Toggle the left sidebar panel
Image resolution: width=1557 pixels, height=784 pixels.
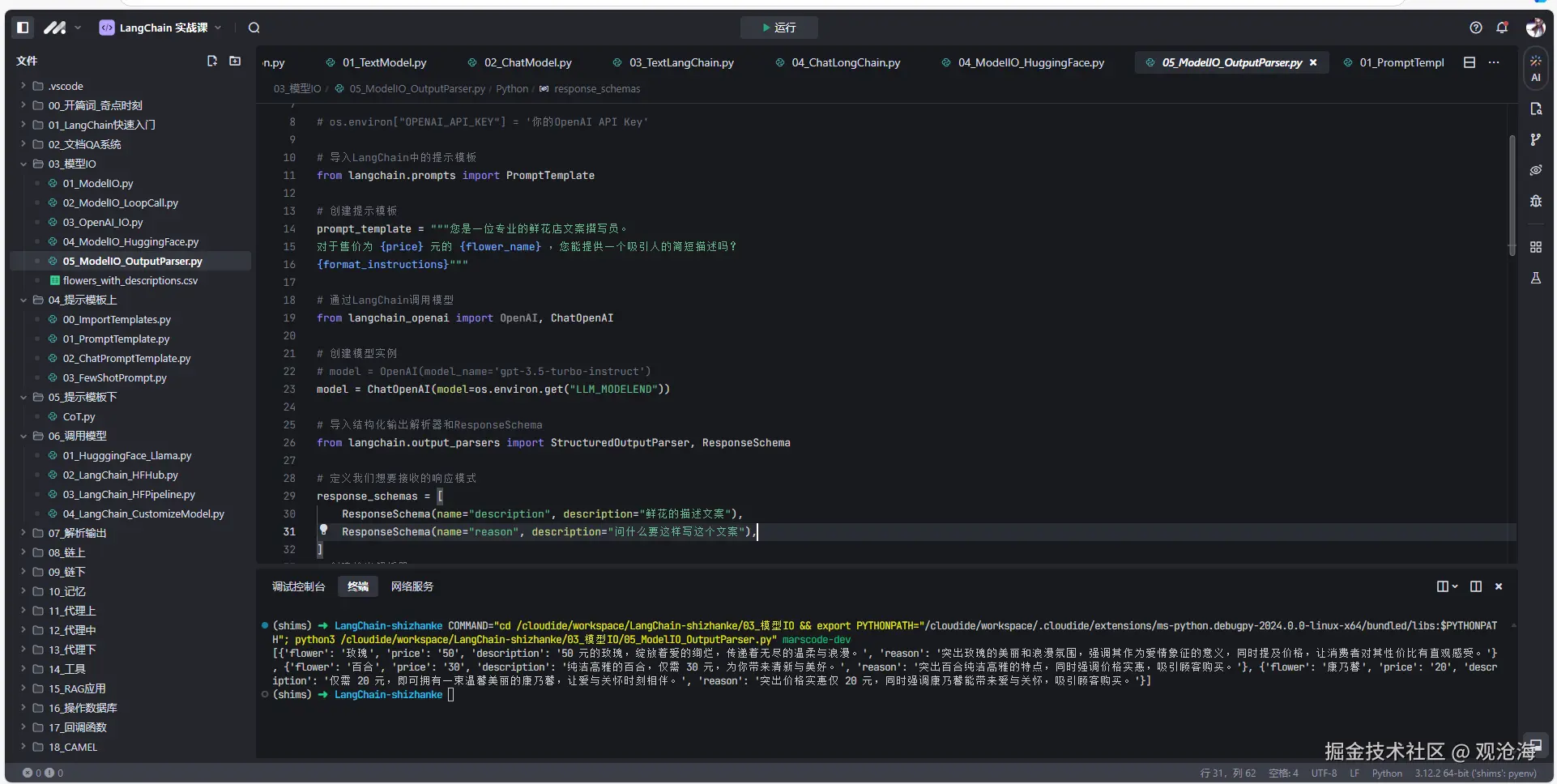pyautogui.click(x=23, y=28)
